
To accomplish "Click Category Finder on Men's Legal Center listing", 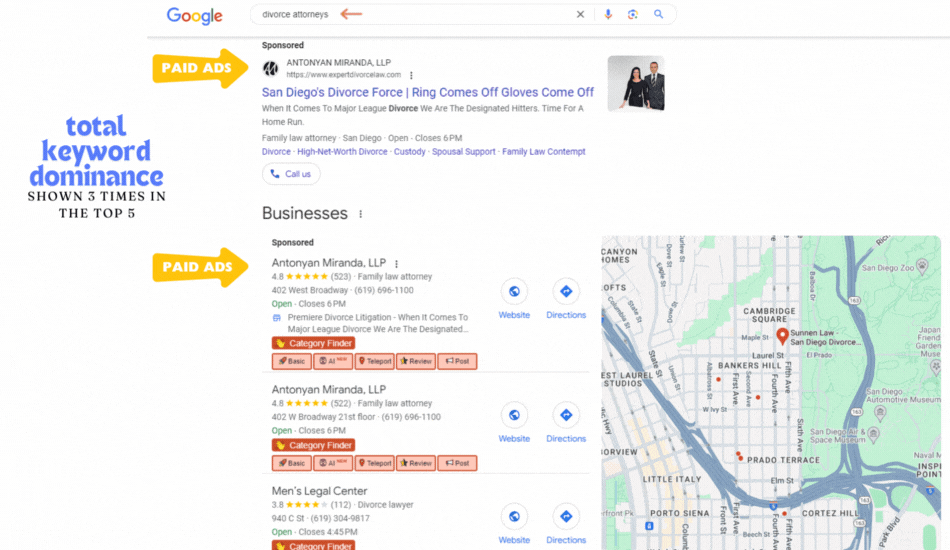I will [313, 545].
